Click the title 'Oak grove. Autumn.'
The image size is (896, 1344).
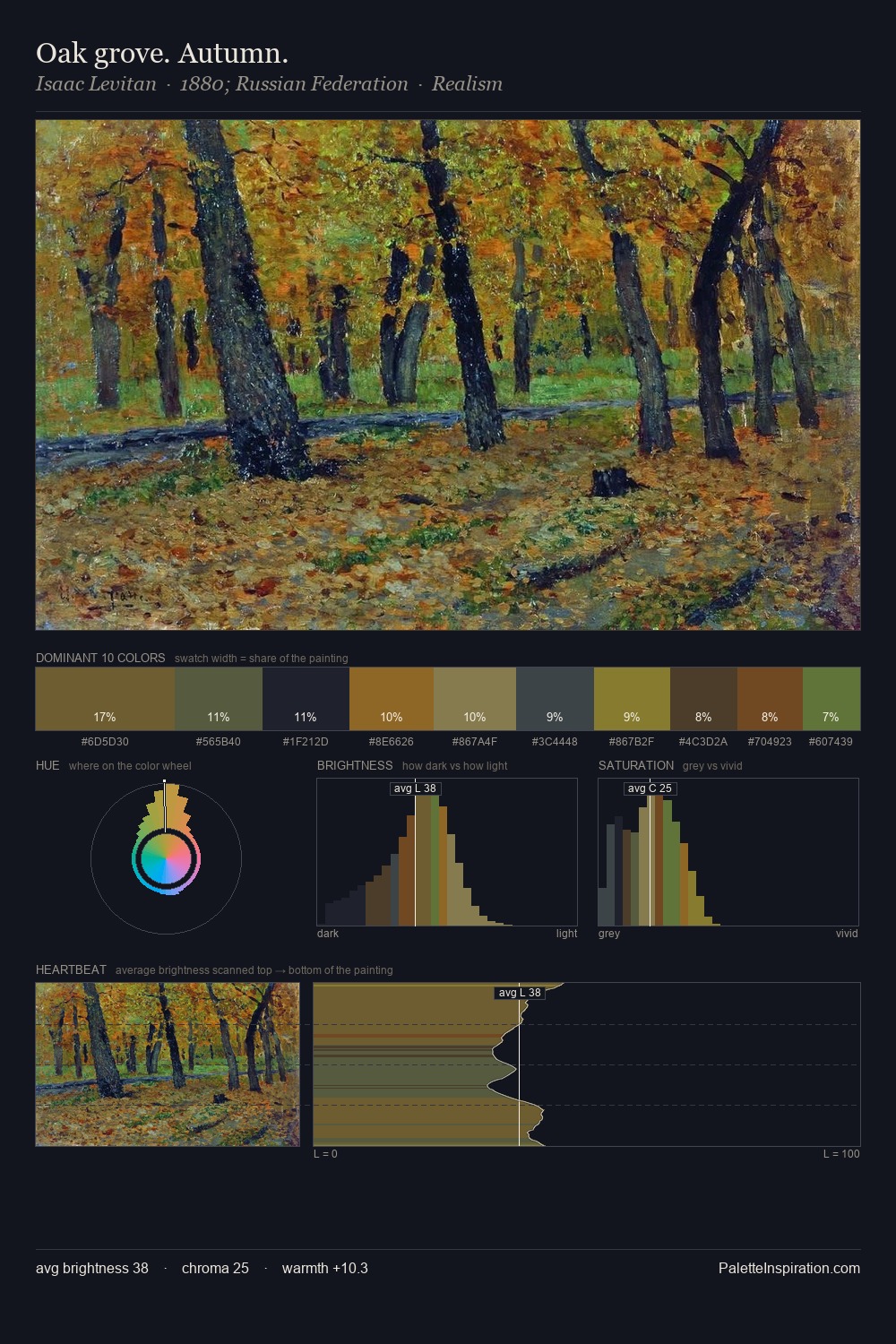[x=162, y=54]
